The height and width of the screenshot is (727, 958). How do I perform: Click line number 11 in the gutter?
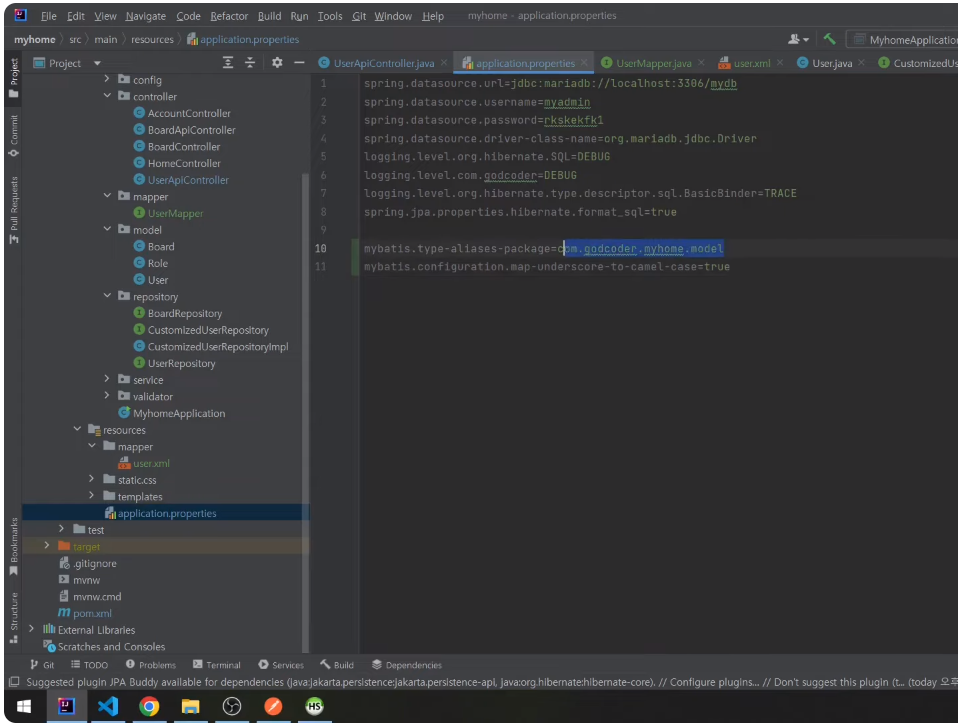point(321,267)
